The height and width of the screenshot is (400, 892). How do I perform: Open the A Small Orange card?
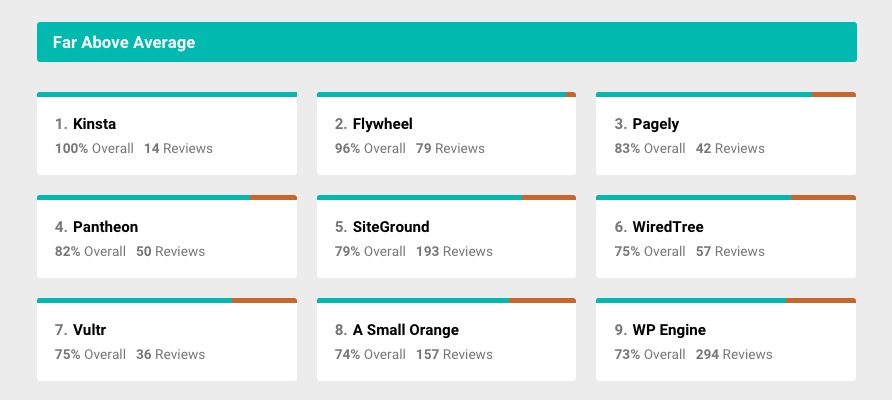click(x=447, y=340)
